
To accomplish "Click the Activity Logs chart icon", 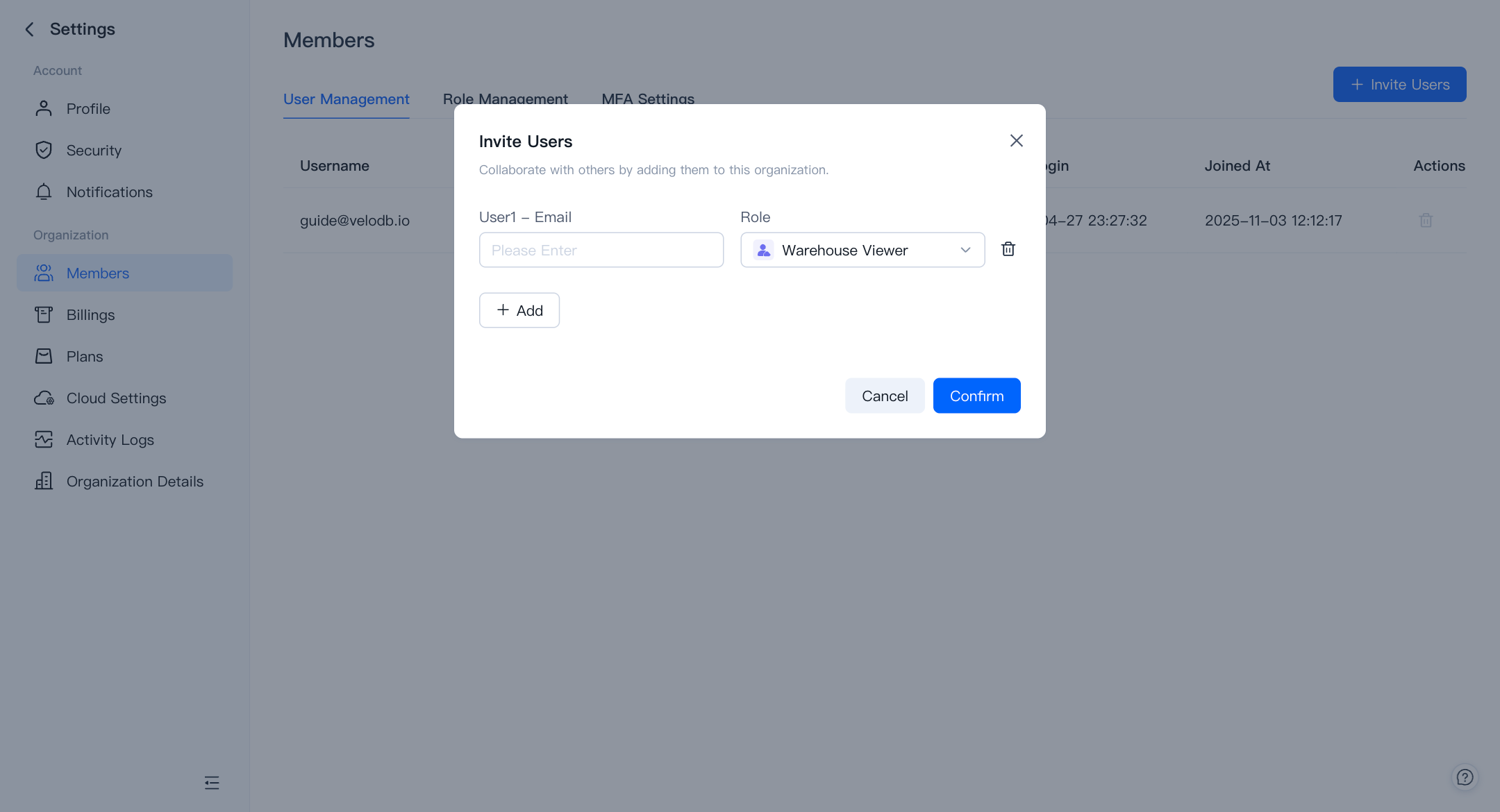I will pos(43,439).
